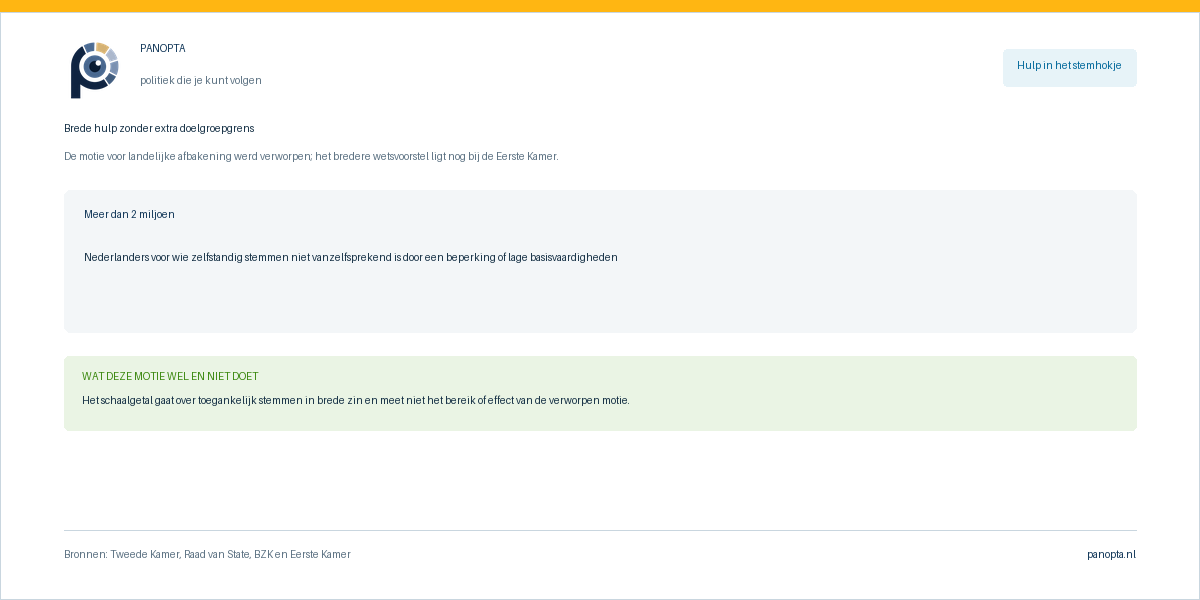Click the 'Bronnen:' label in the footer
1200x600 pixels.
coord(85,554)
